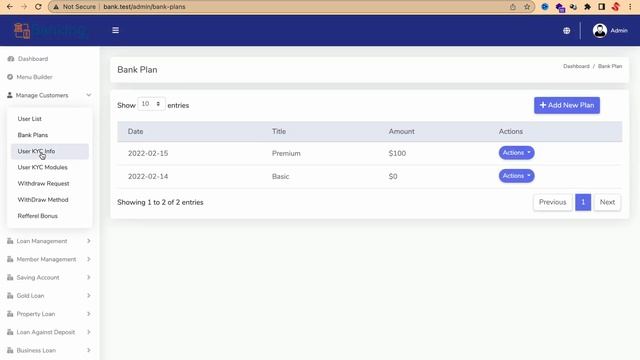Click the Dashboard sidebar icon

pos(11,59)
